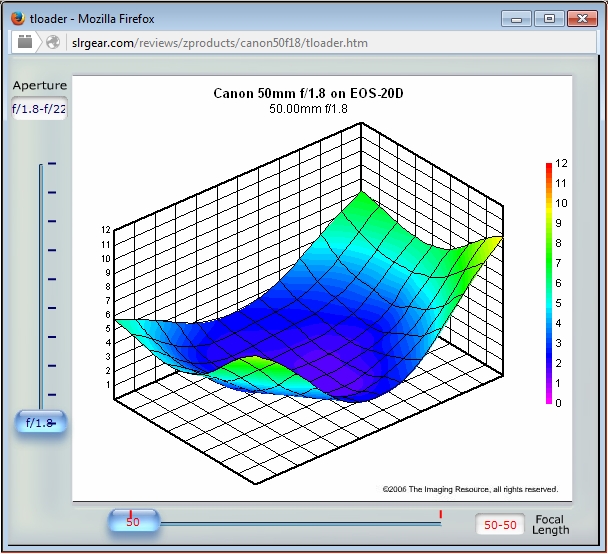Click the Focal Length label
This screenshot has height=554, width=608.
pos(550,525)
